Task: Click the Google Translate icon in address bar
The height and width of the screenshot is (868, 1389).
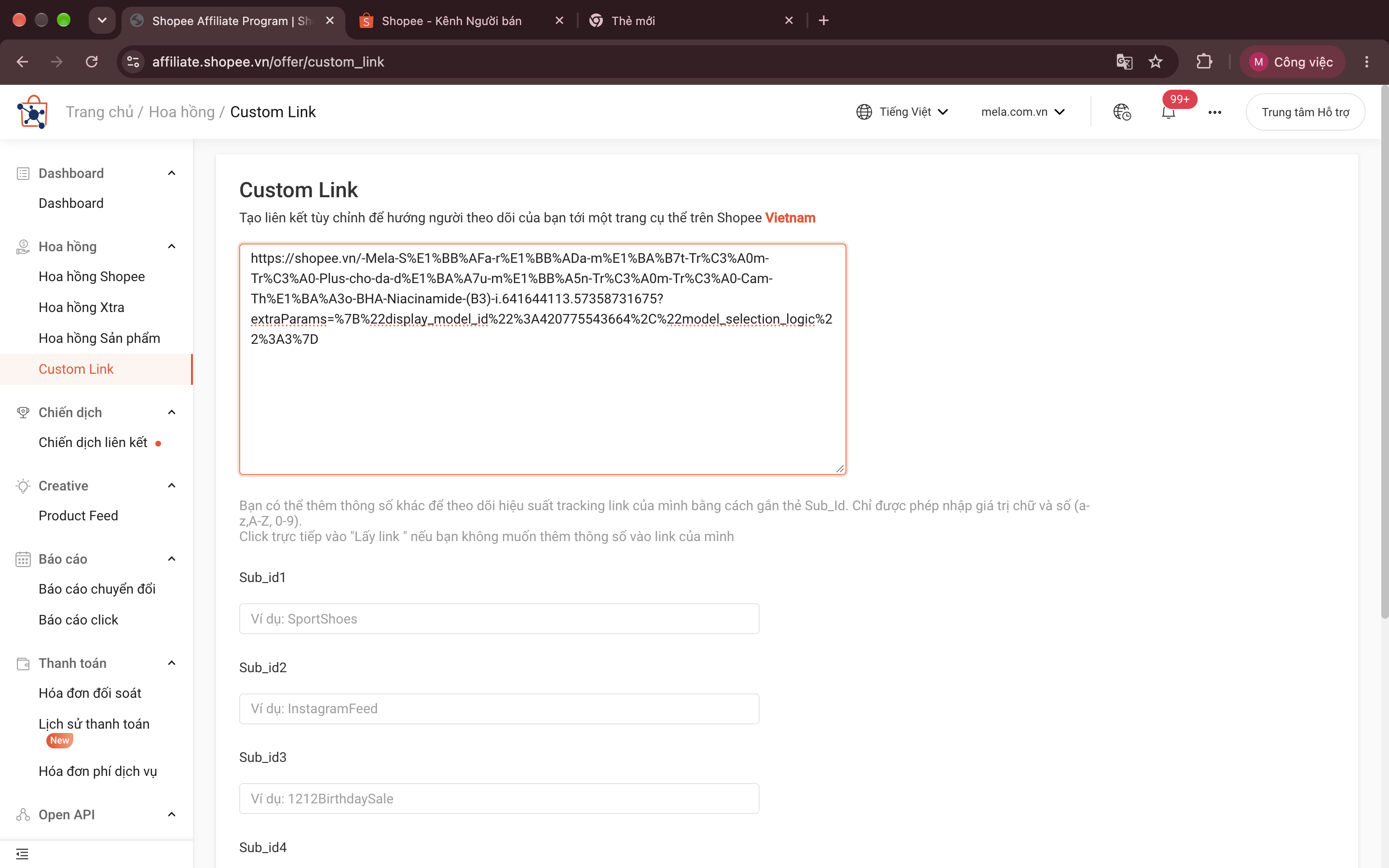Action: (1124, 62)
